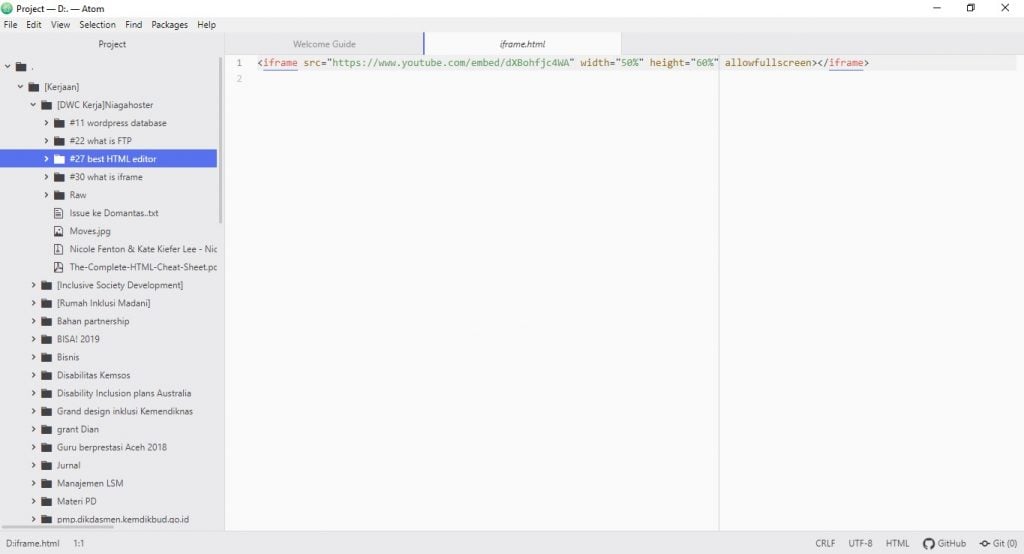Screen dimensions: 1024x554
Task: Click the GitHub octocat icon in status bar
Action: pyautogui.click(x=929, y=544)
